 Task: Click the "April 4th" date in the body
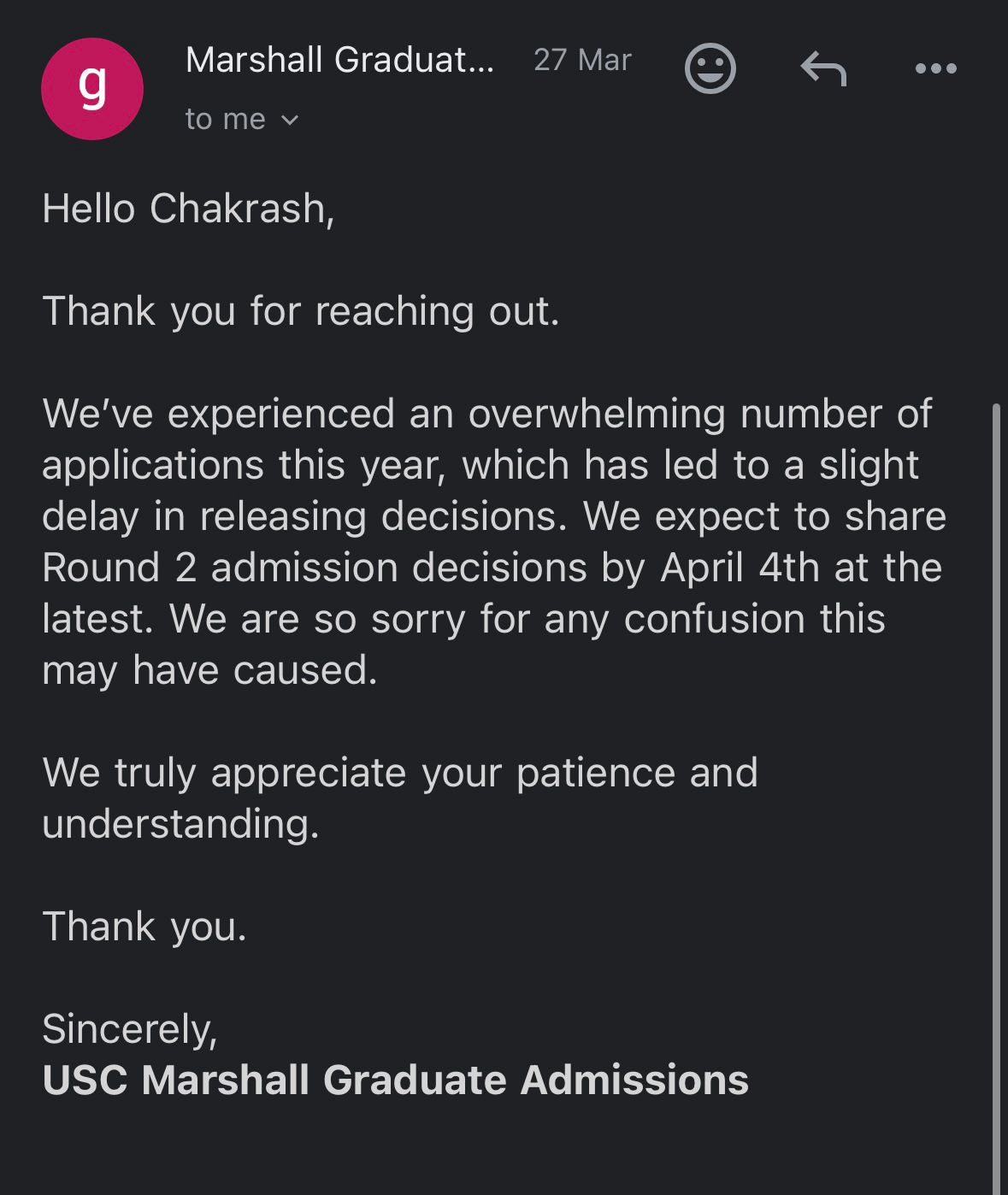740,568
